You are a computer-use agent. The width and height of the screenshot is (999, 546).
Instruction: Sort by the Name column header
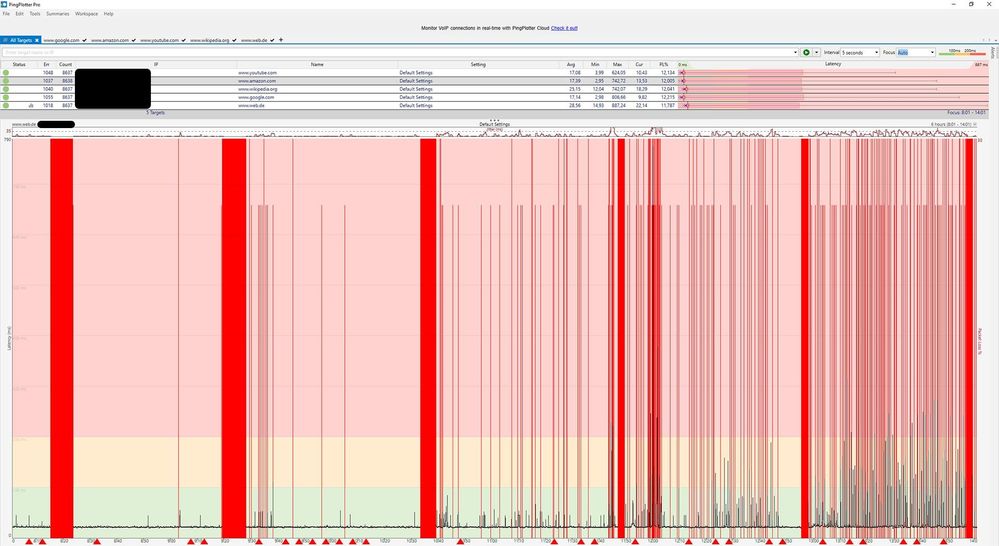pyautogui.click(x=317, y=64)
